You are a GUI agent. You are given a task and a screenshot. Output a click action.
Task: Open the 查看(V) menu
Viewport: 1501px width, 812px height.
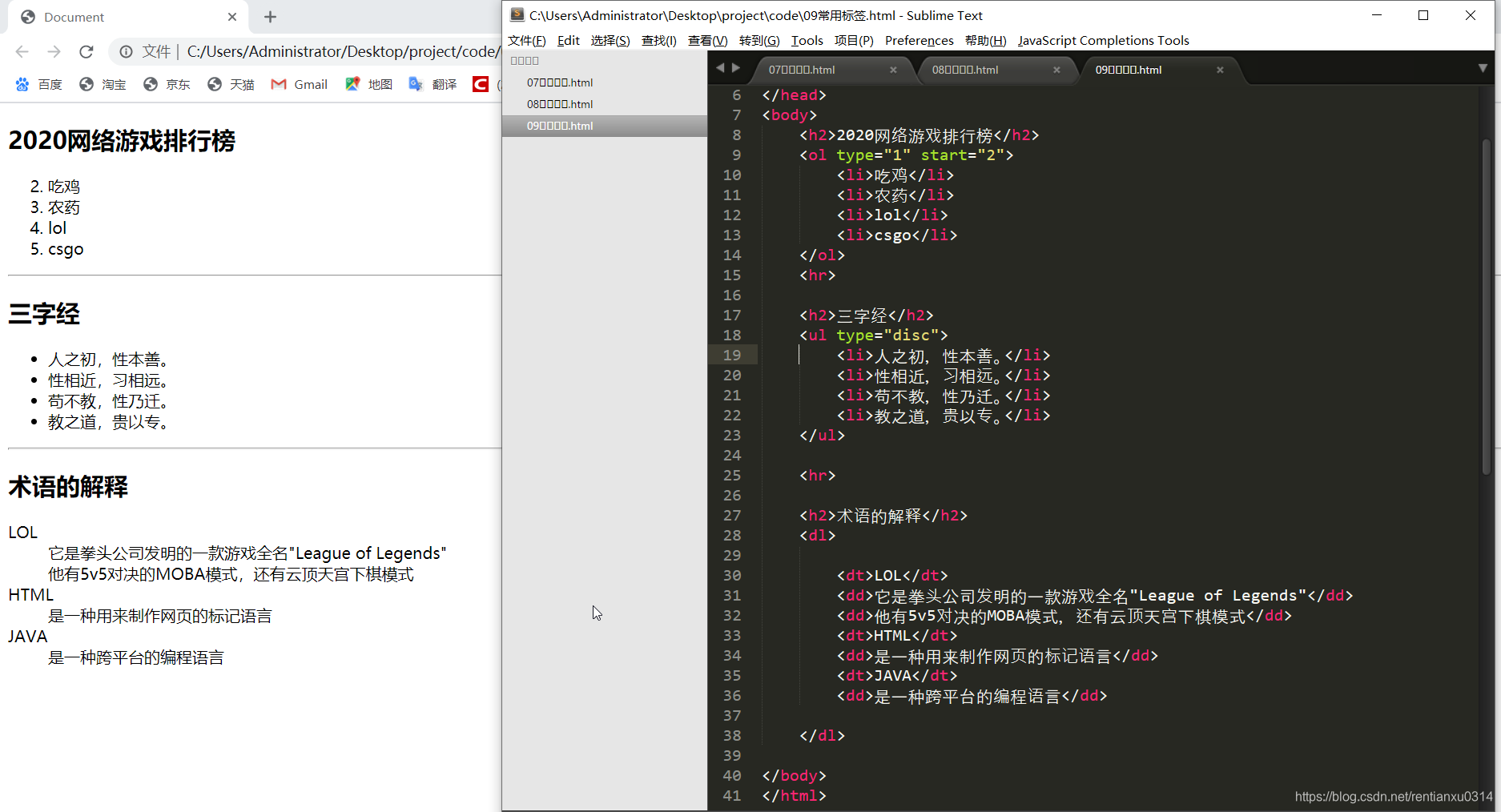(x=707, y=41)
